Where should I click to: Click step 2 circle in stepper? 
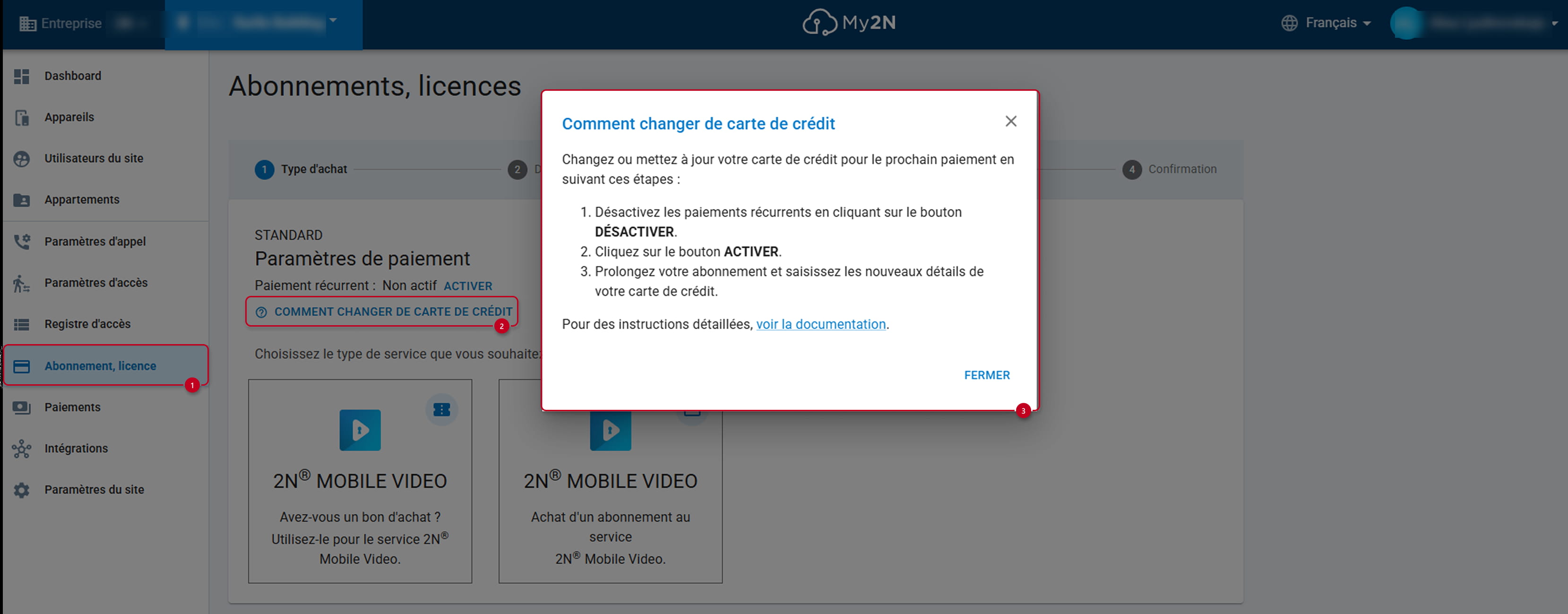(517, 170)
